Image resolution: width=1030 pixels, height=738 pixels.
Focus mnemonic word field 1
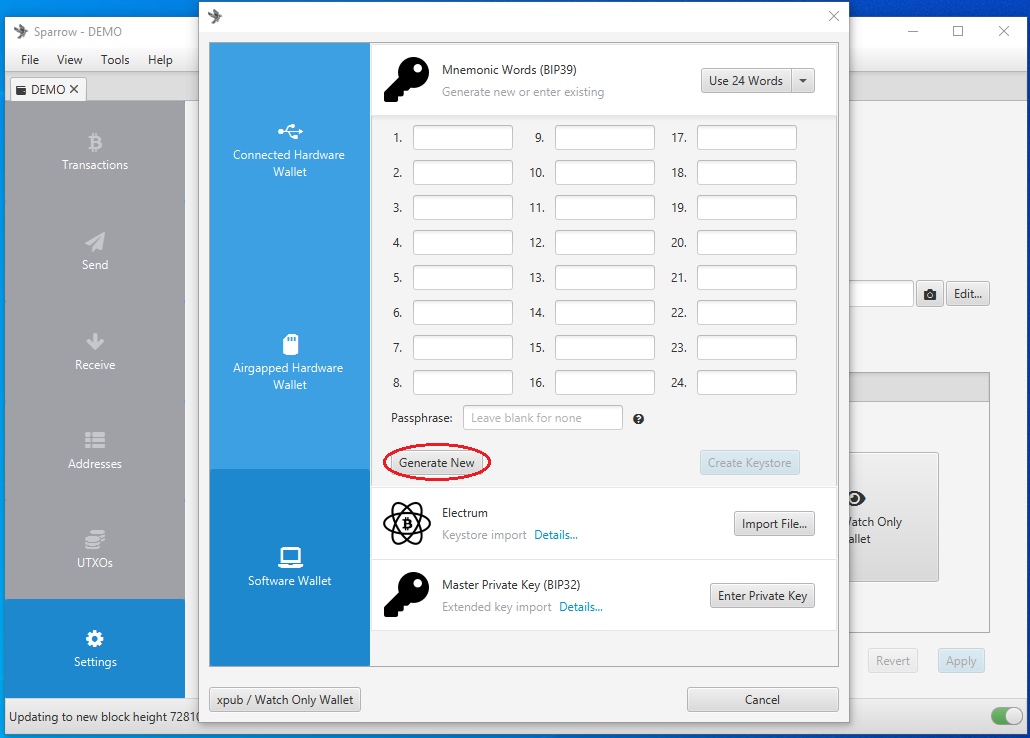point(462,137)
